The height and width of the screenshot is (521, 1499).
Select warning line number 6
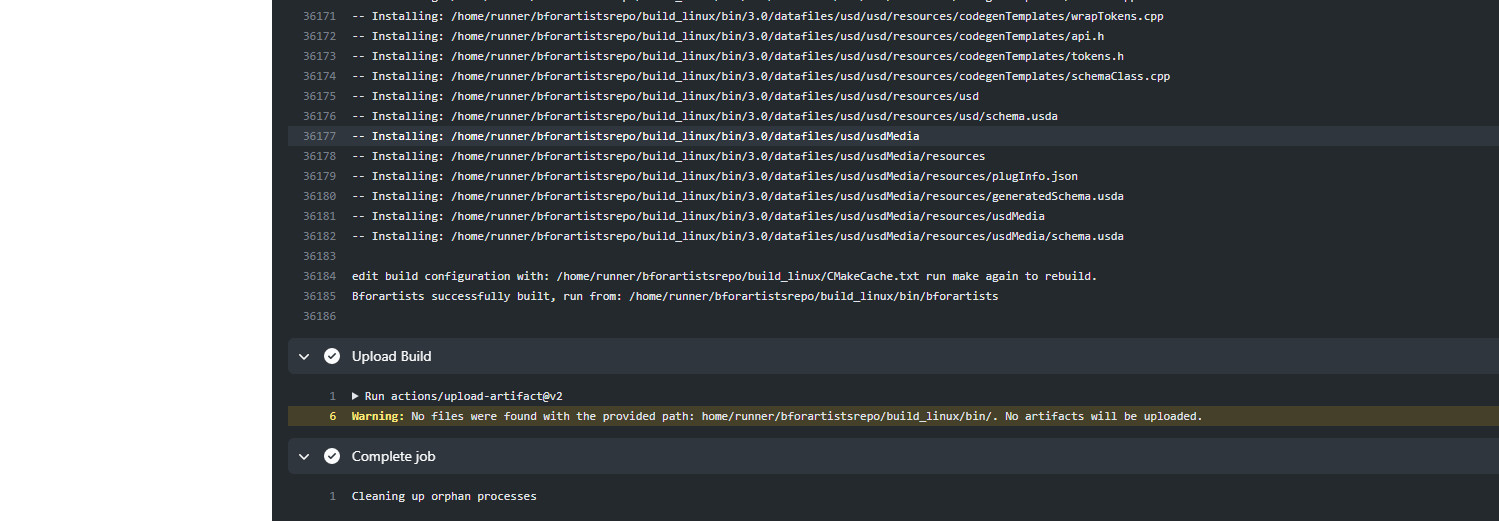point(332,416)
